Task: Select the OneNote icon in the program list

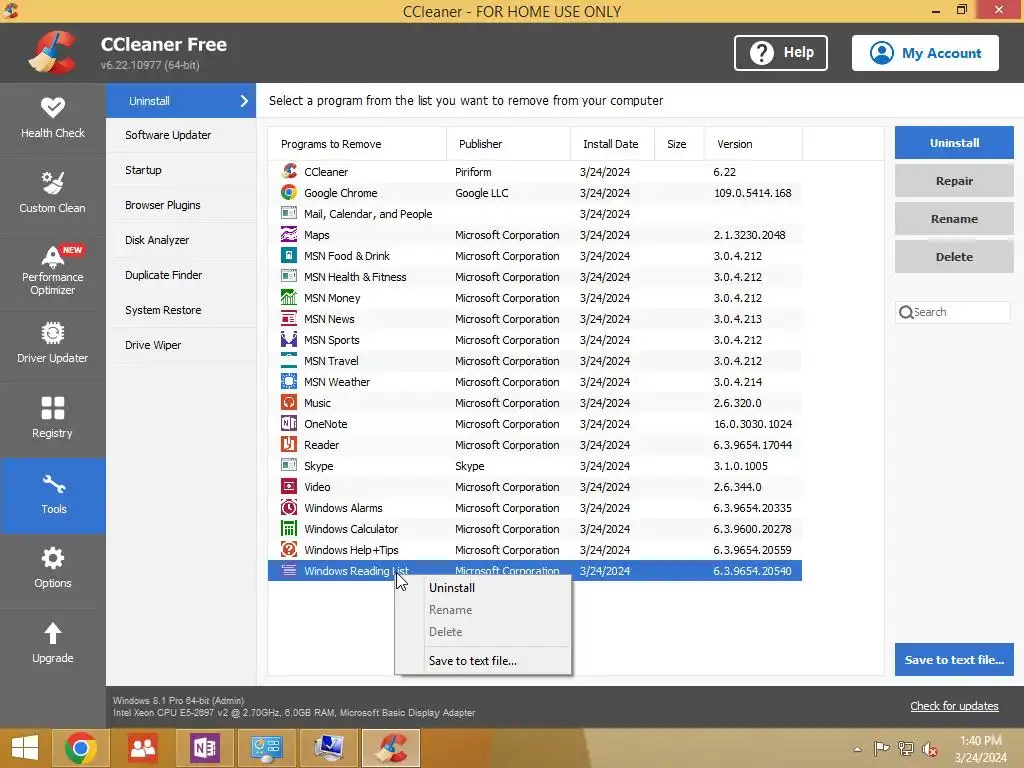Action: pyautogui.click(x=289, y=423)
